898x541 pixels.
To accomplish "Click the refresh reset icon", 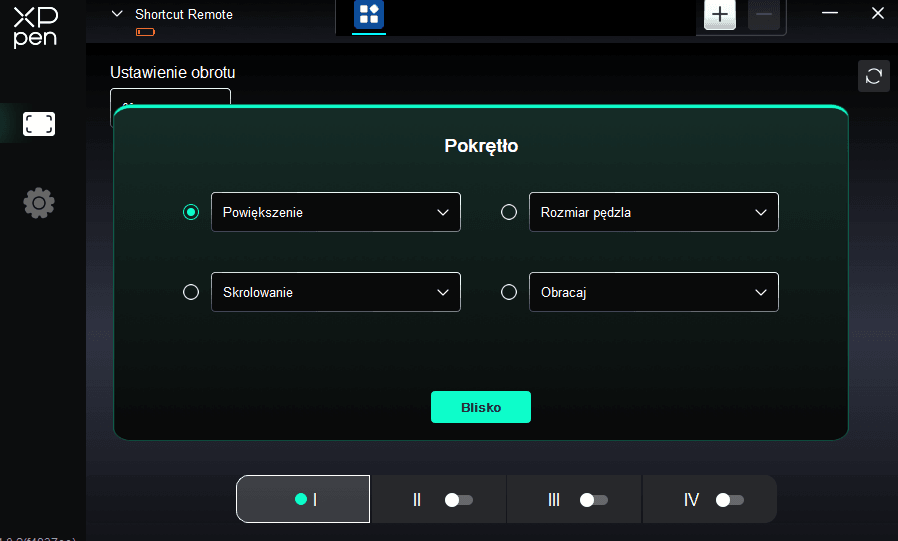I will click(873, 77).
